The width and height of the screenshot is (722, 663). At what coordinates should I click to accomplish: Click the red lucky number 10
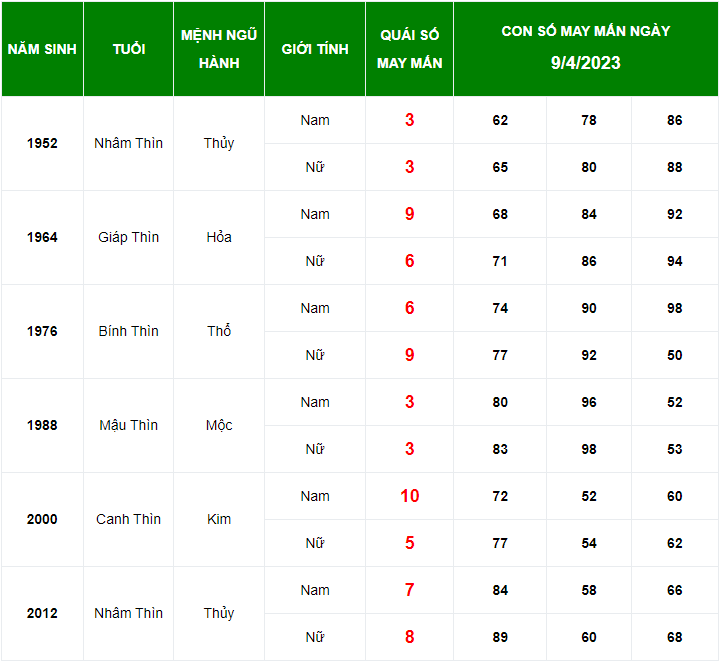click(409, 496)
